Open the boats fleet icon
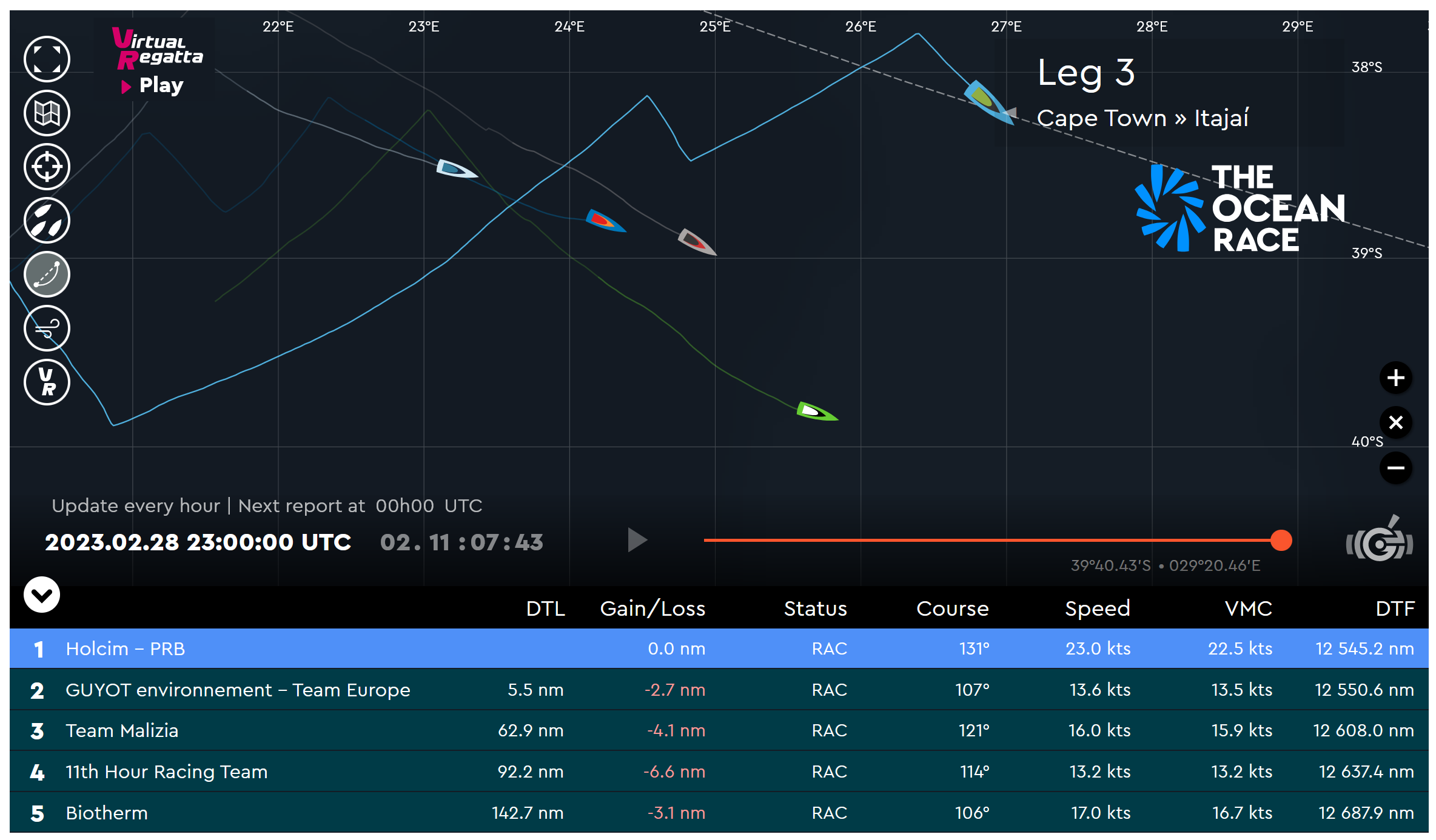This screenshot has width=1436, height=840. (x=47, y=221)
